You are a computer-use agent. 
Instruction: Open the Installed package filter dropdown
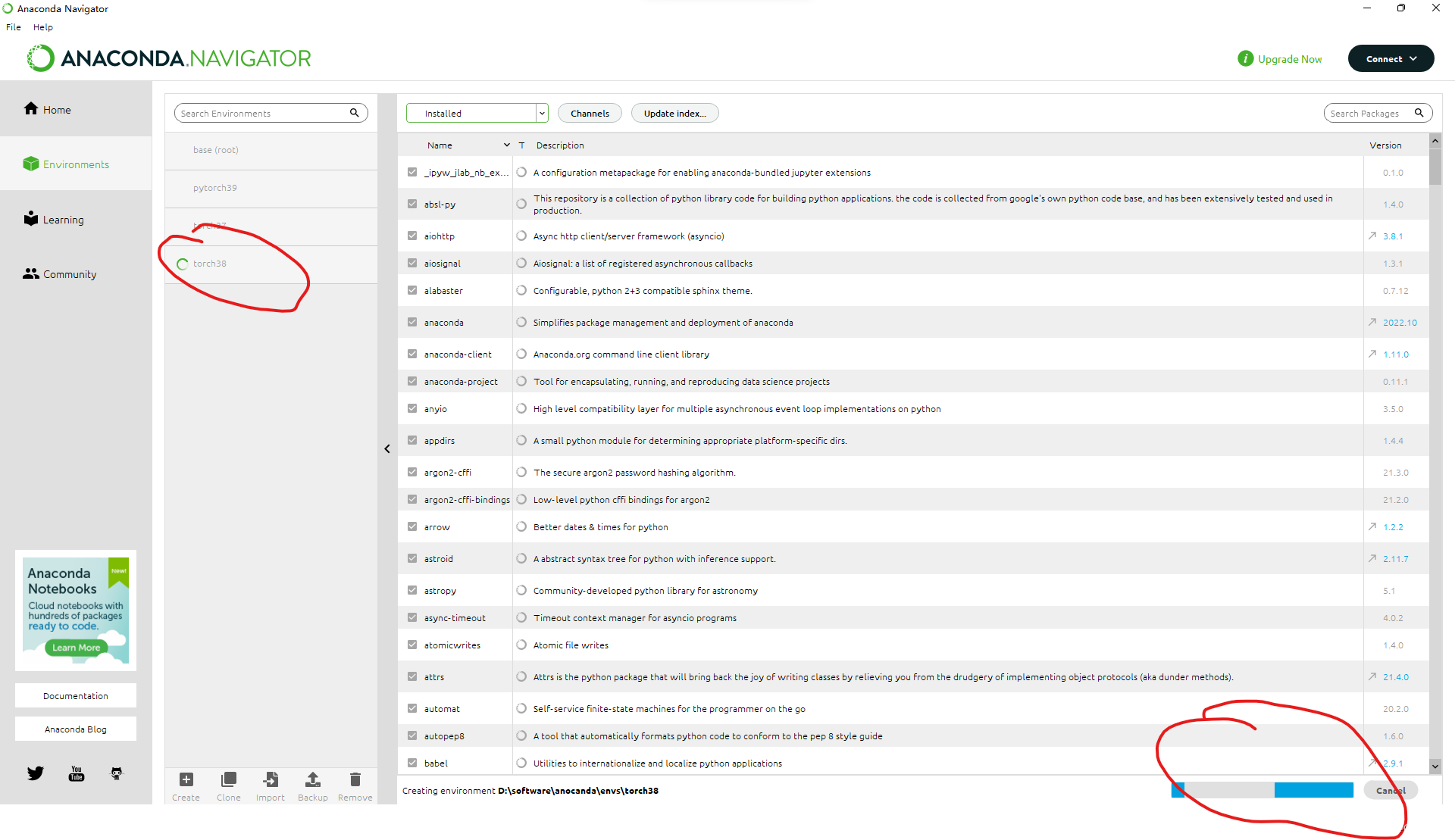(477, 113)
